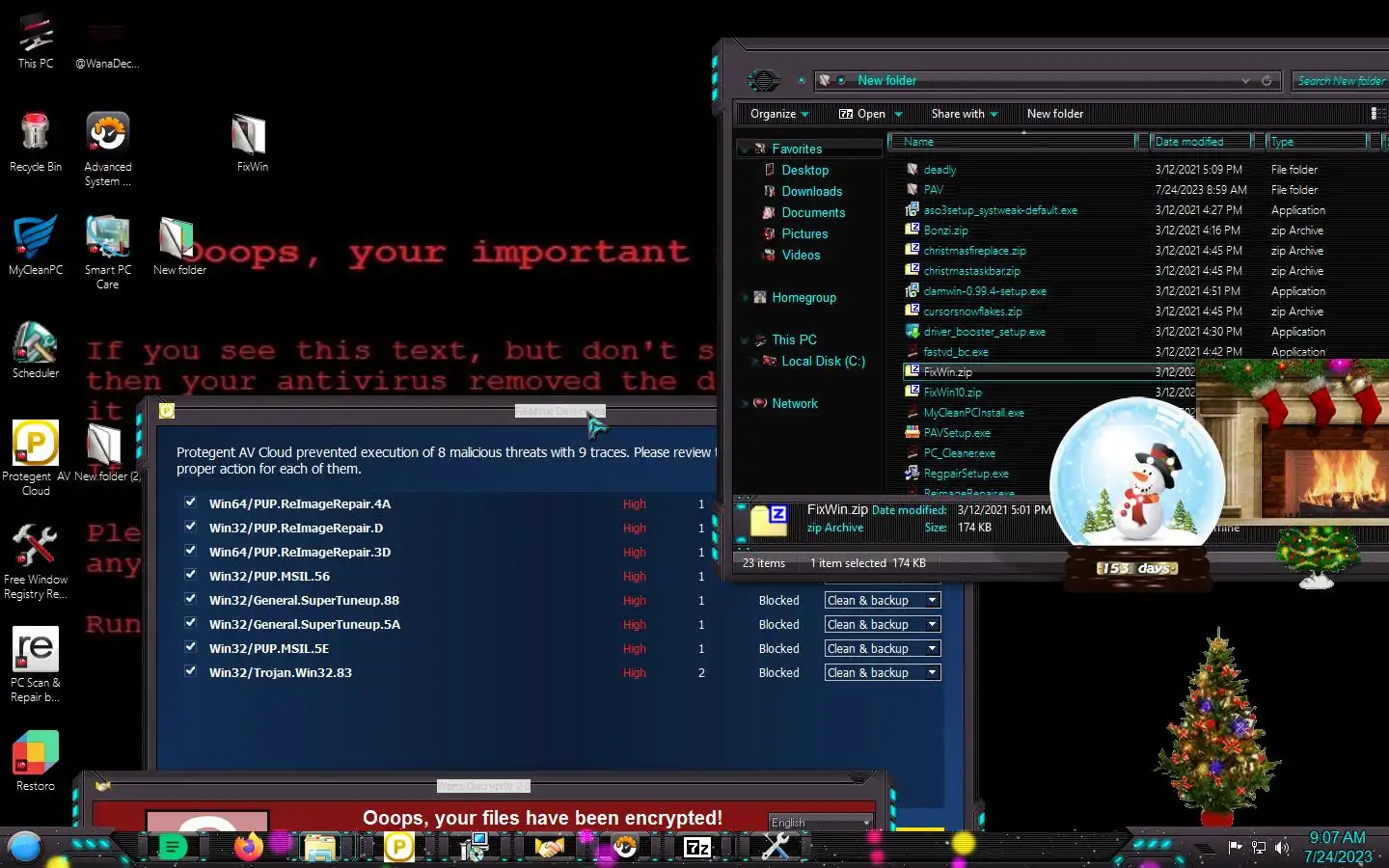
Task: Launch the MyCleanPC desktop shortcut
Action: click(x=36, y=246)
